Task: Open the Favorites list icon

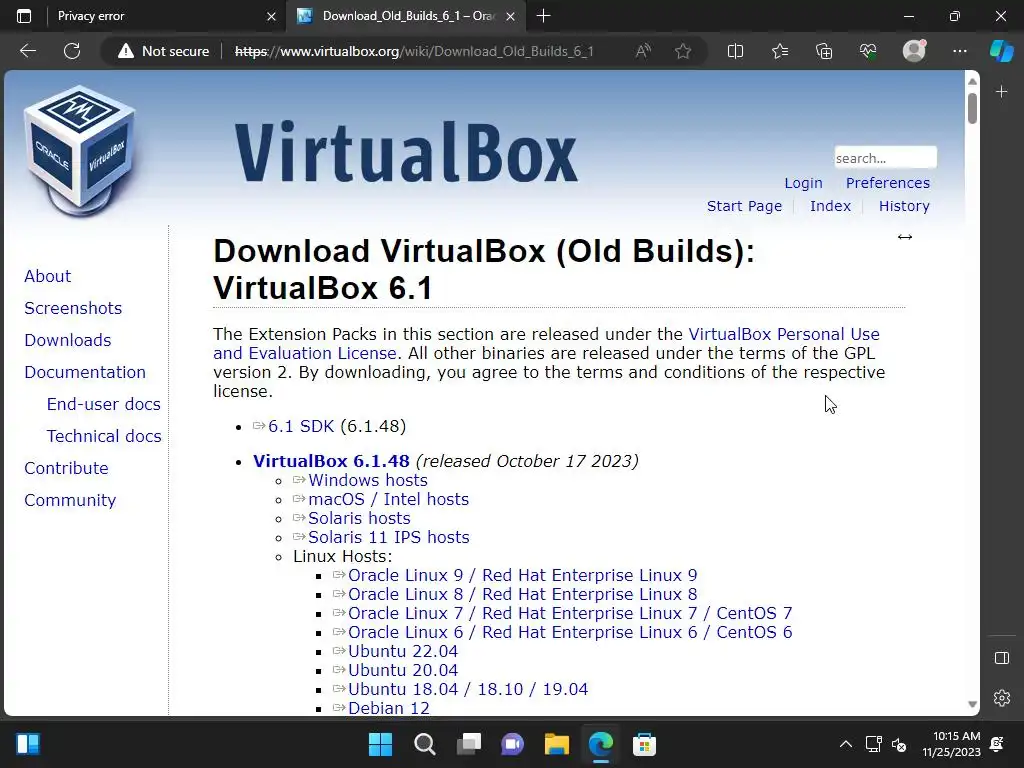Action: [x=780, y=51]
